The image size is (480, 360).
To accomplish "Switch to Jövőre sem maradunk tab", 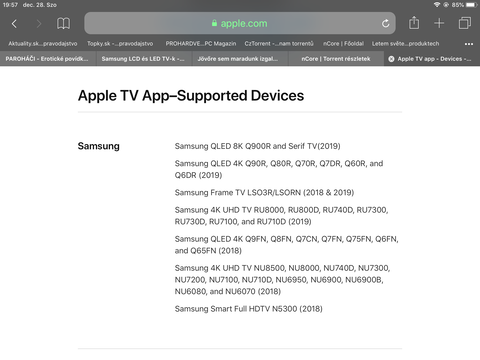I will (240, 59).
